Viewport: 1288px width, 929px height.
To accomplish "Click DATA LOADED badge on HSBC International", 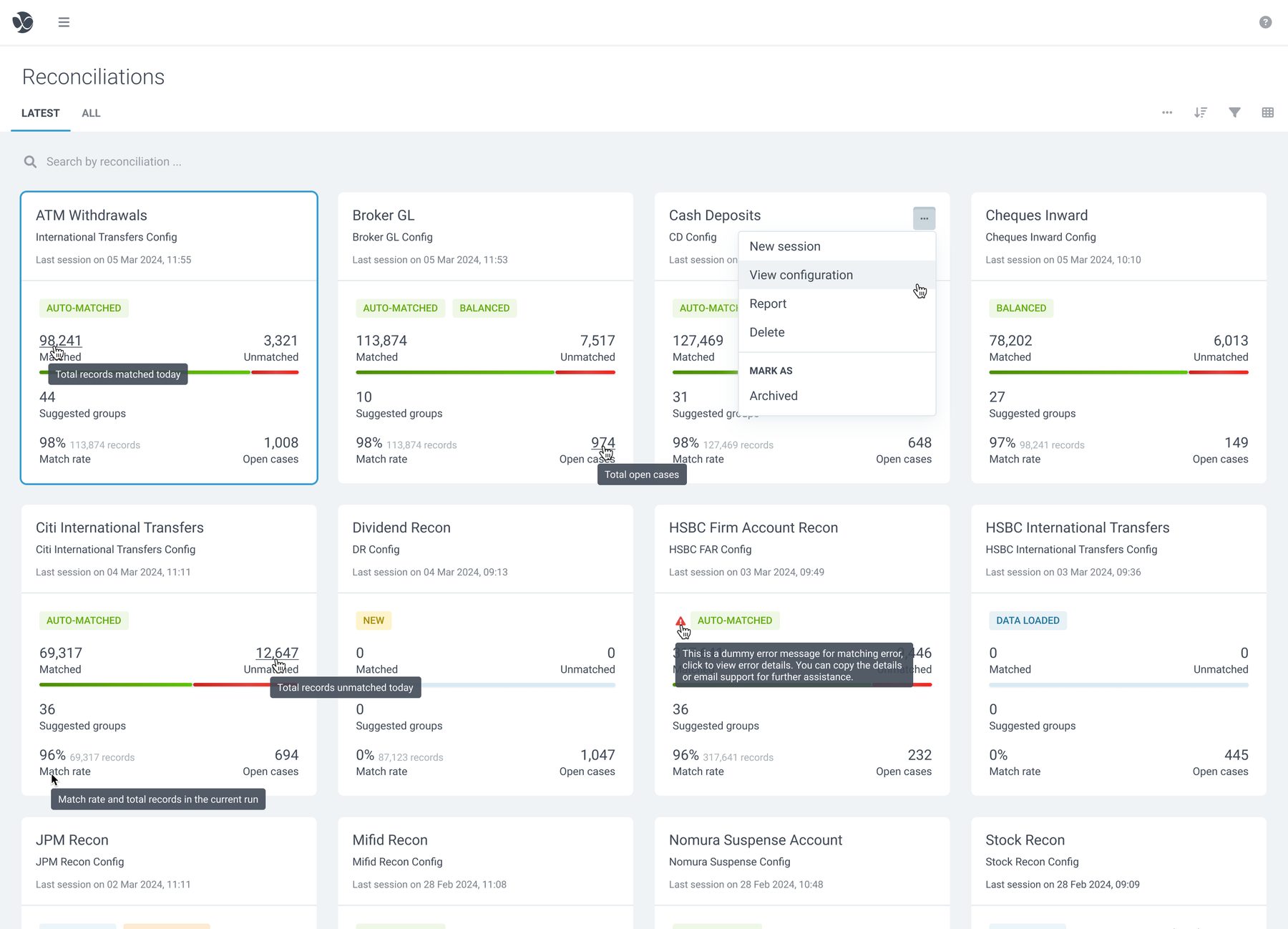I will [x=1028, y=621].
